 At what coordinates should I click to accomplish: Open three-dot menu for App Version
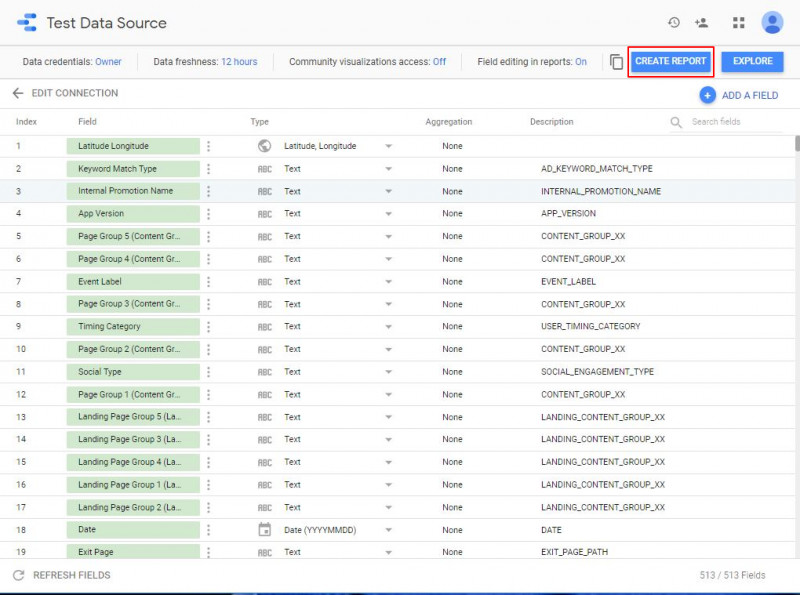coord(209,214)
